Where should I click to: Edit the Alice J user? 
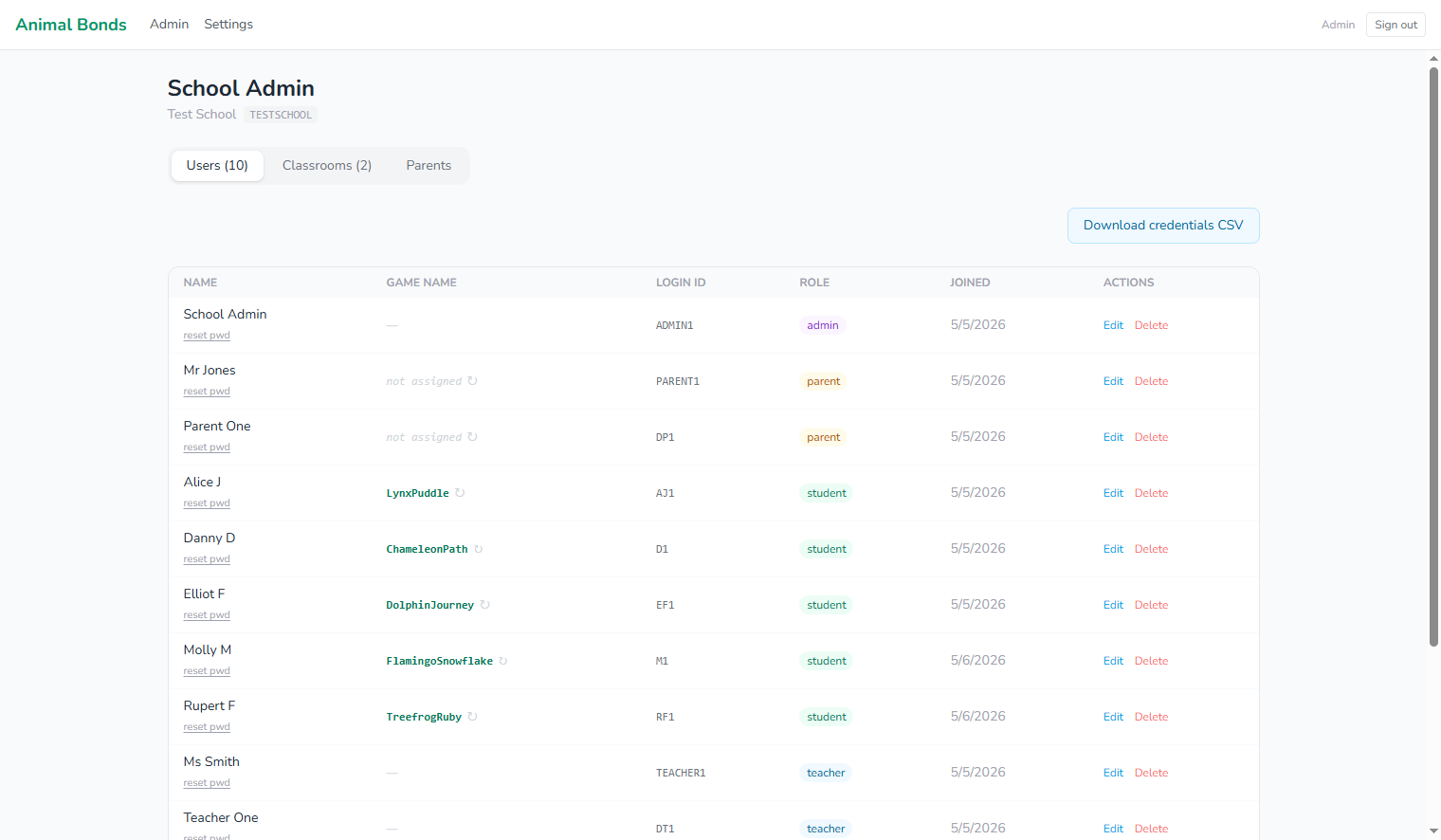(1113, 493)
